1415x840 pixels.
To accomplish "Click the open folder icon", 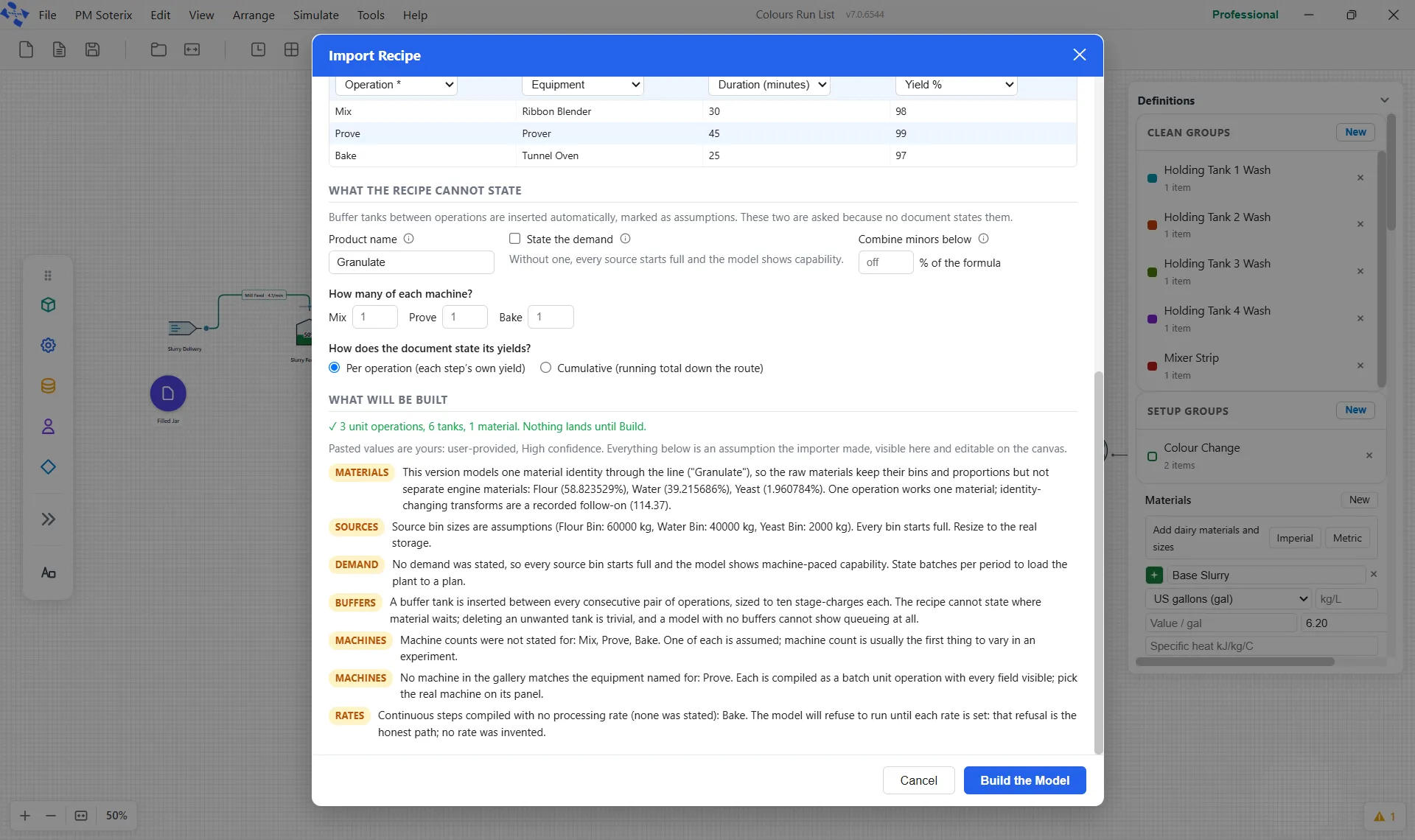I will pyautogui.click(x=158, y=49).
